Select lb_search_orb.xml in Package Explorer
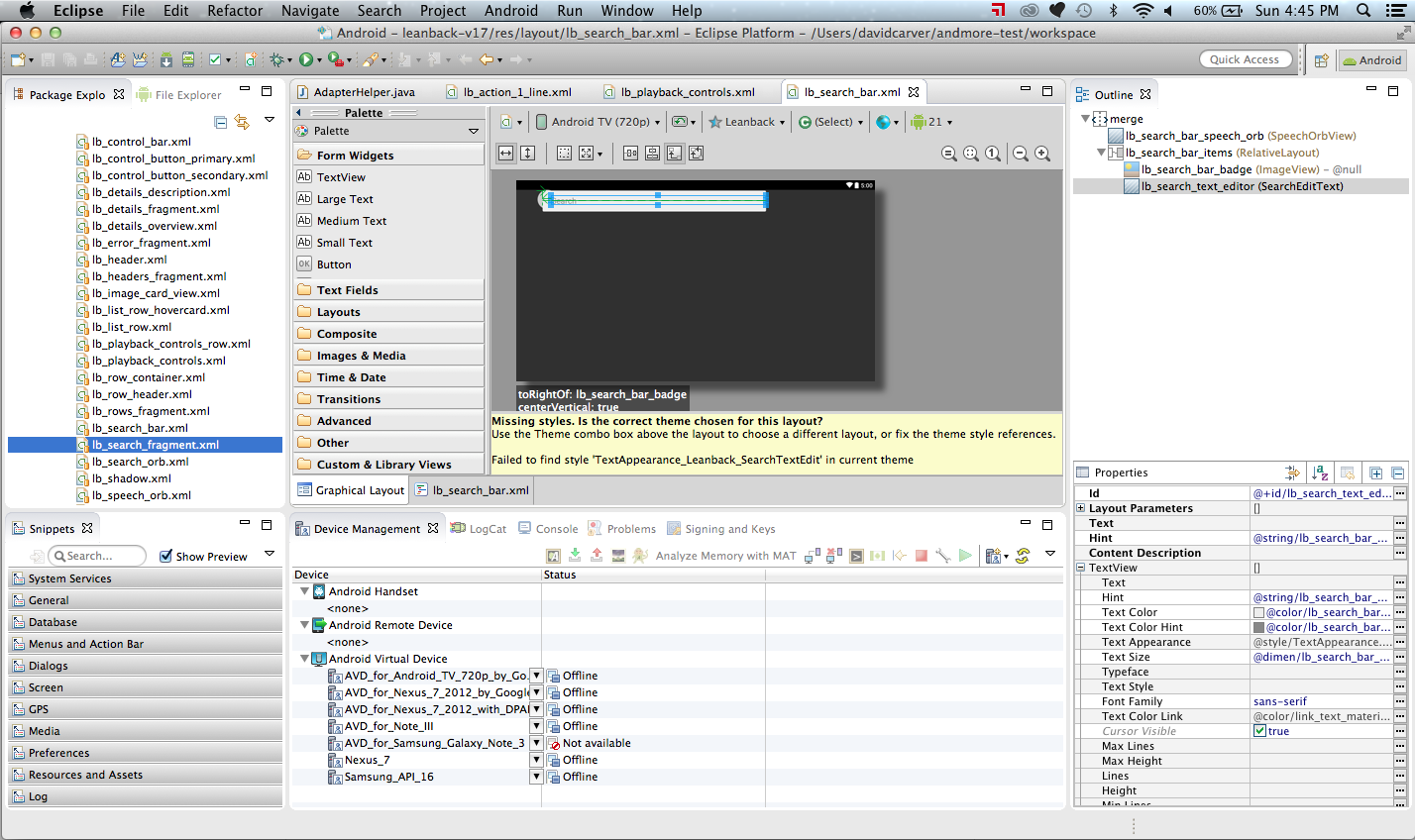The height and width of the screenshot is (840, 1415). [x=140, y=462]
